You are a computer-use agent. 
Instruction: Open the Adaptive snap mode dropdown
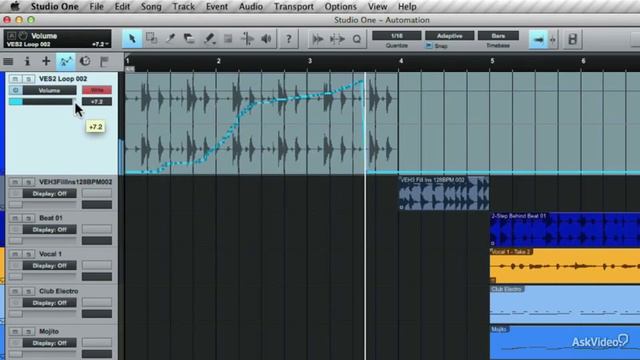449,36
